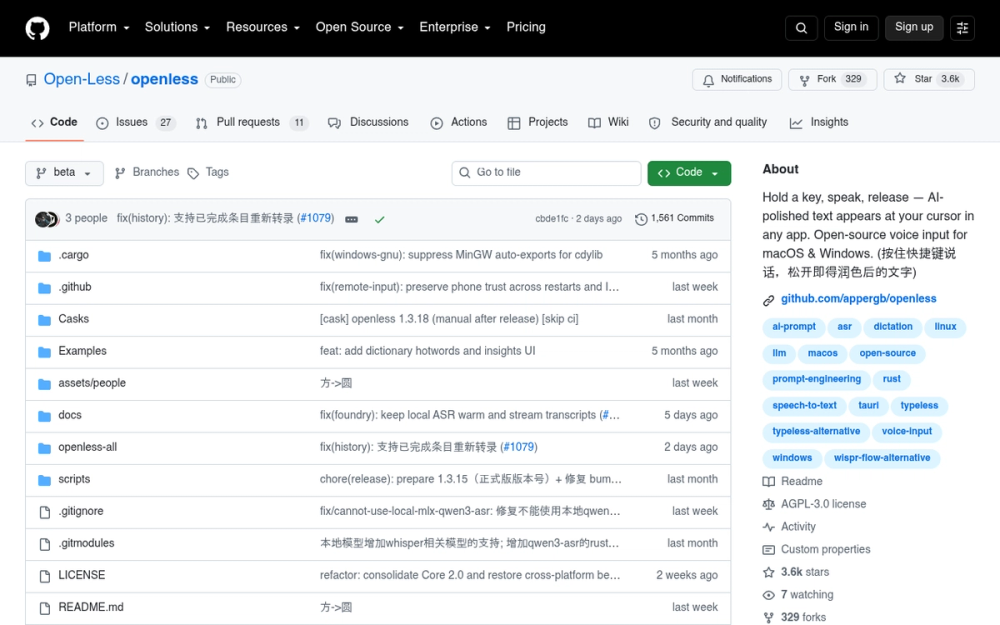Click the Sign up button
This screenshot has height=625, width=1000.
914,27
